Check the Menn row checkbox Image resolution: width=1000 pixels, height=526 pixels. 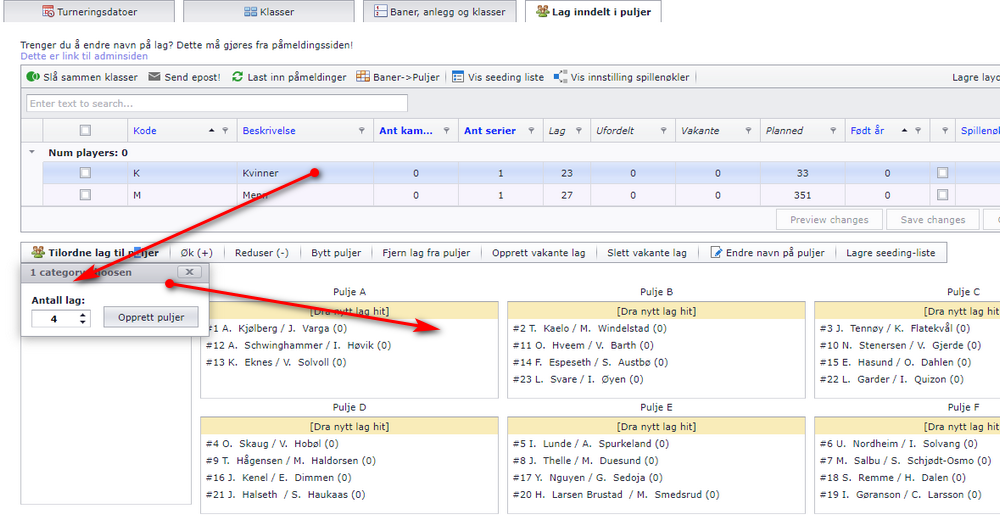(x=85, y=194)
